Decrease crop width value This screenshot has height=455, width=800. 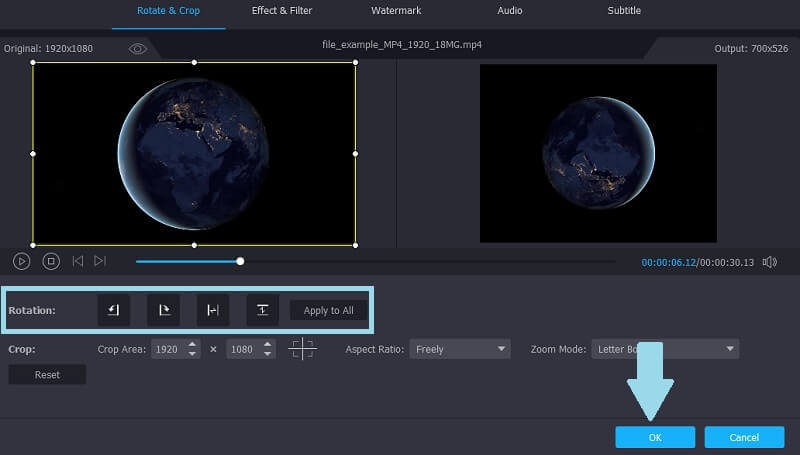point(192,354)
